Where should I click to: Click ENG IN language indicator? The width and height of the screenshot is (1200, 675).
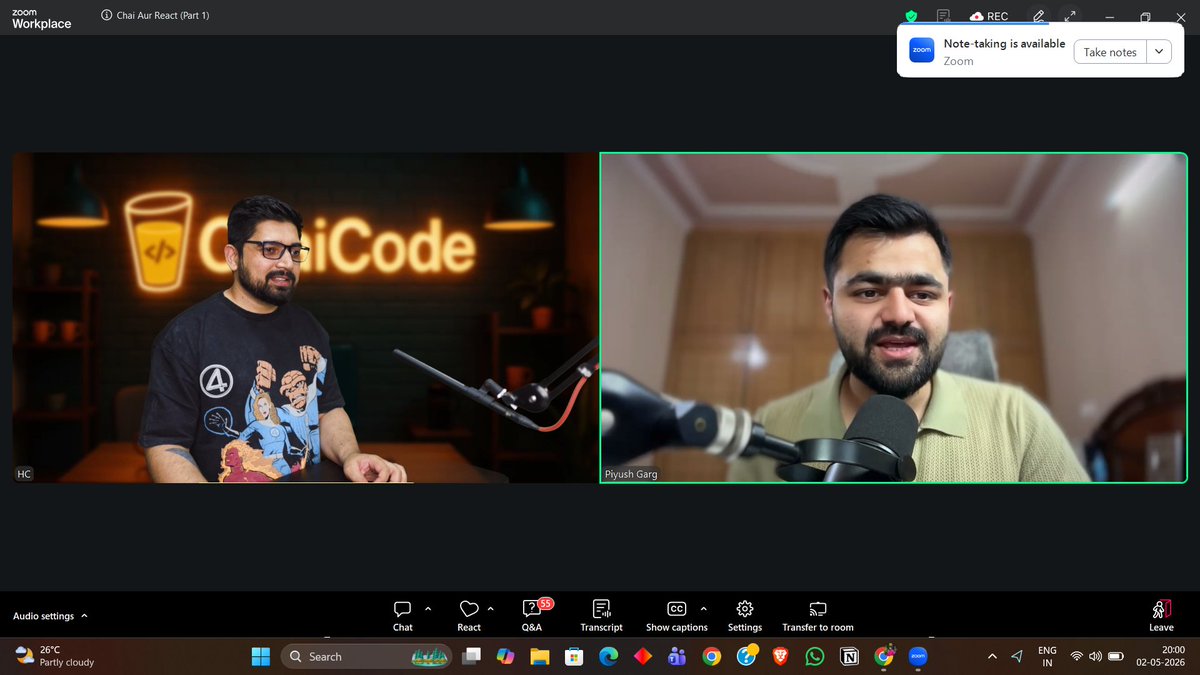tap(1047, 656)
